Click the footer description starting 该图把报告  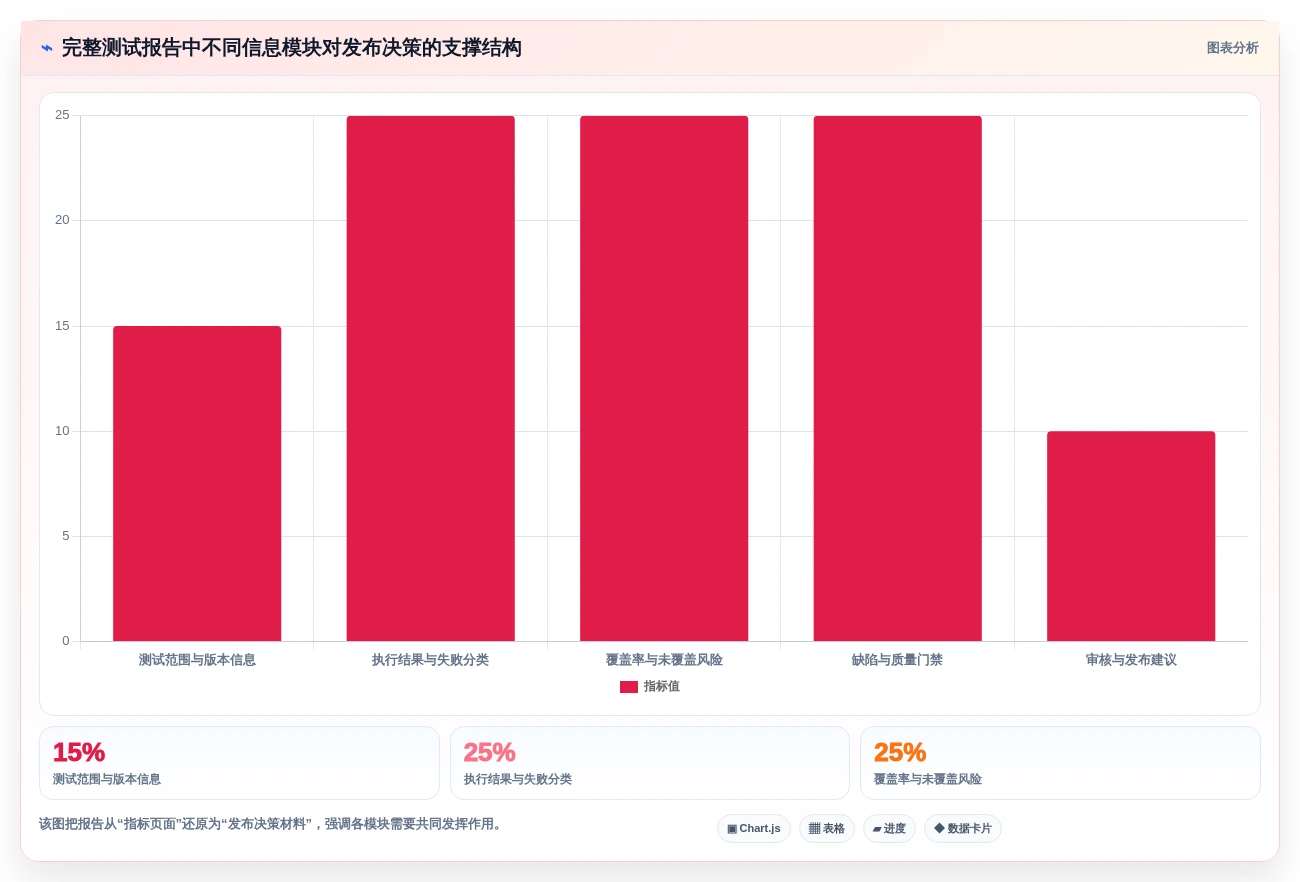tap(270, 824)
